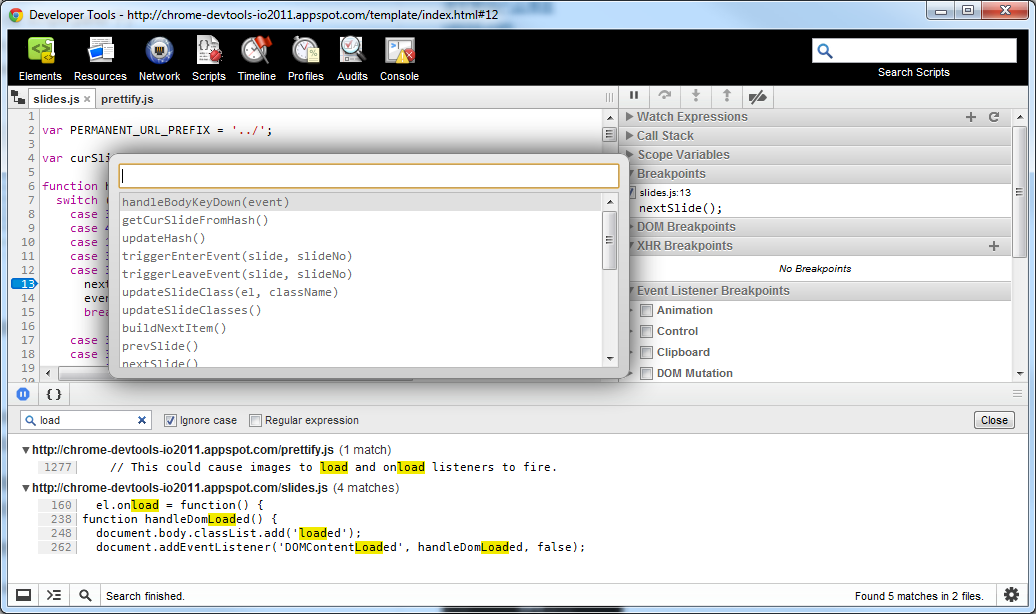
Task: Open the Elements panel
Action: click(40, 59)
